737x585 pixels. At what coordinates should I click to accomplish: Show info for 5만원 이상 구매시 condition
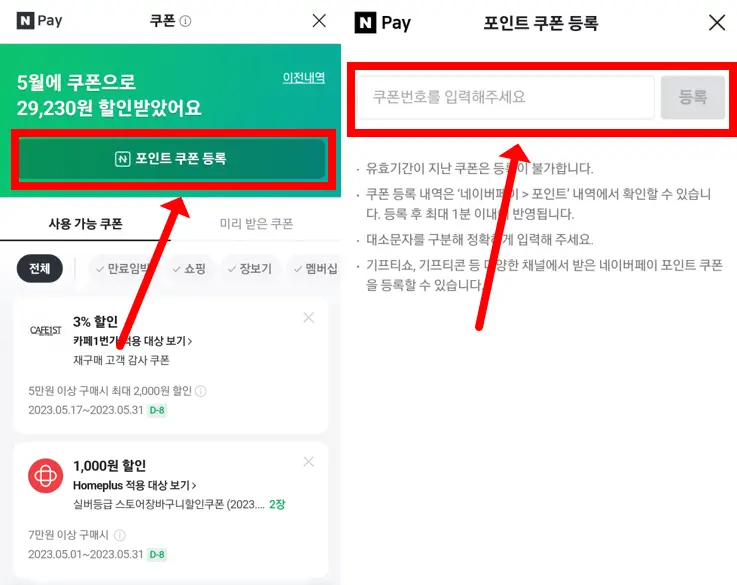pos(201,391)
